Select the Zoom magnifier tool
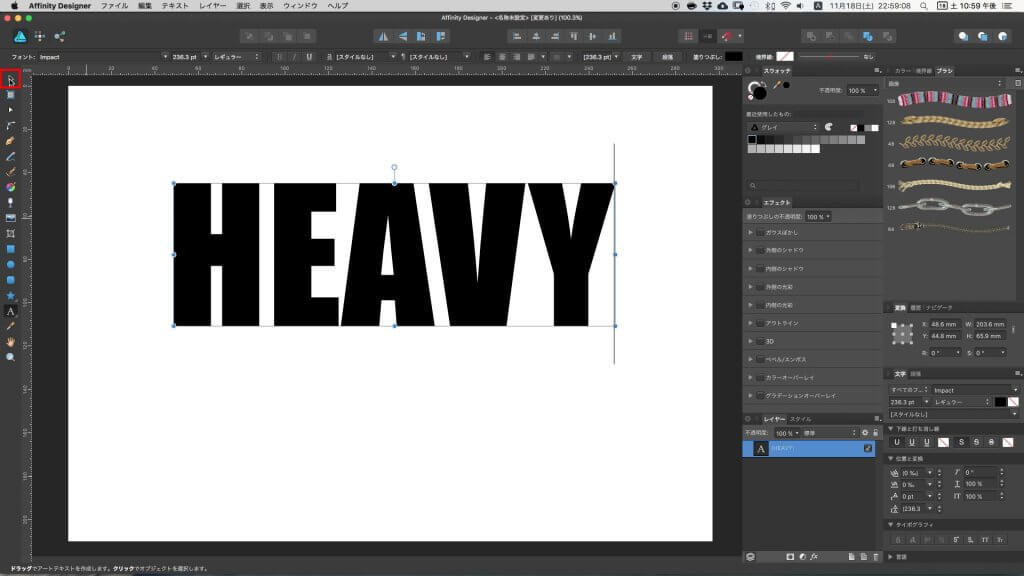The image size is (1024, 576). tap(10, 357)
